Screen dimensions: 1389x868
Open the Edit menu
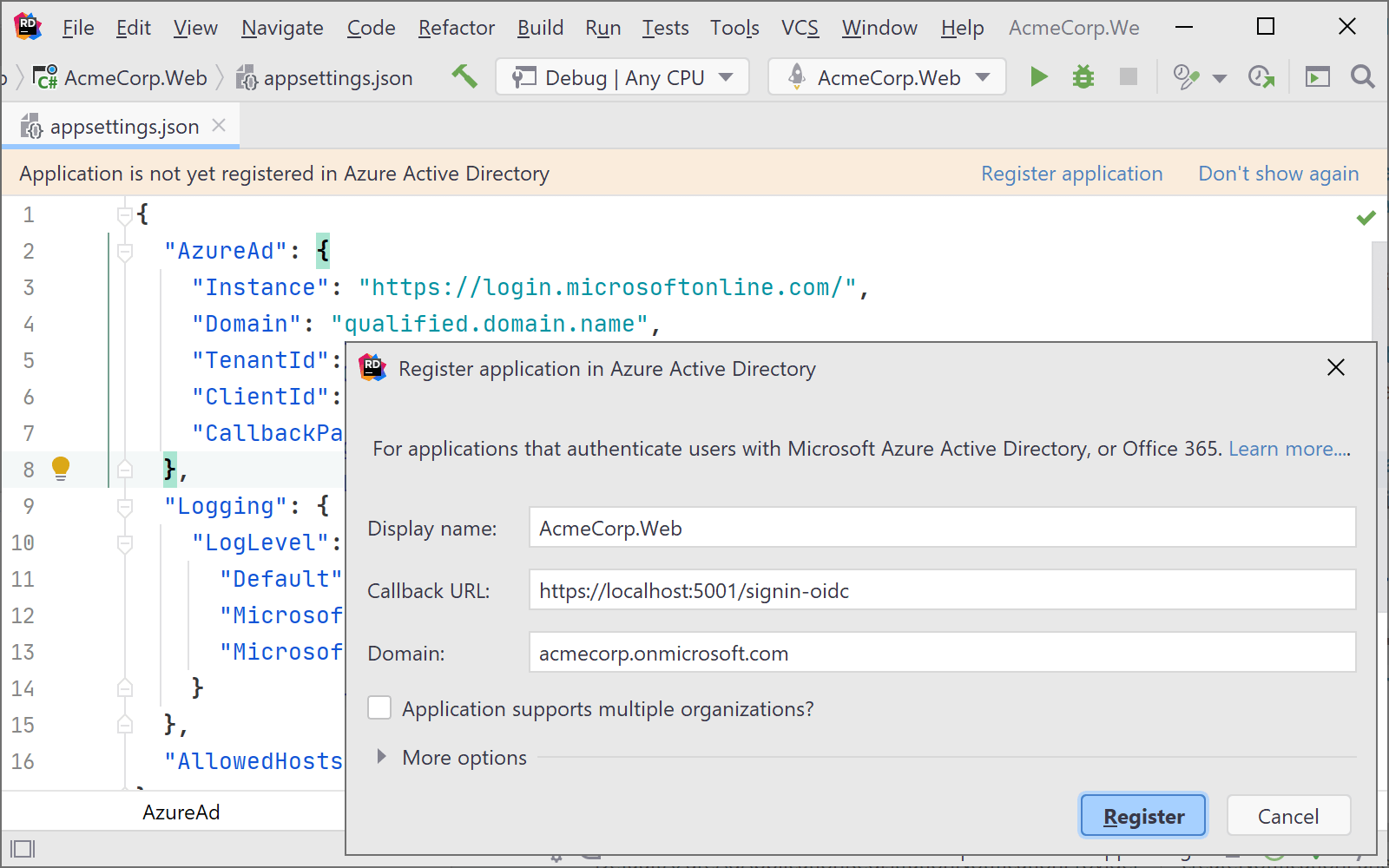[134, 28]
